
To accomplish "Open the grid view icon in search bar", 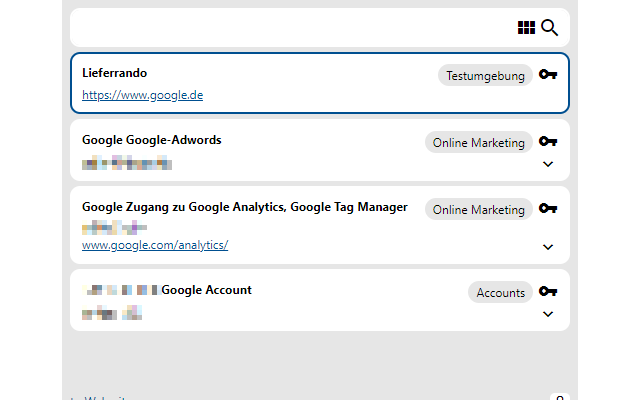I will [526, 28].
